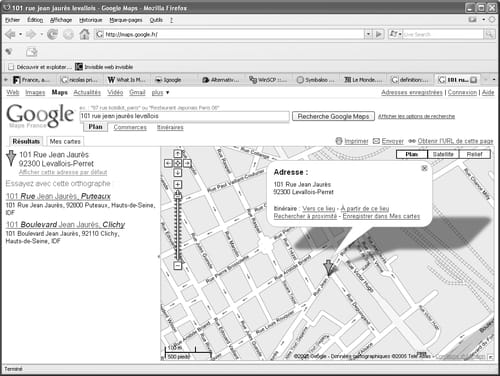Switch to the Itinéraires search tab
This screenshot has width=500, height=376.
click(170, 127)
